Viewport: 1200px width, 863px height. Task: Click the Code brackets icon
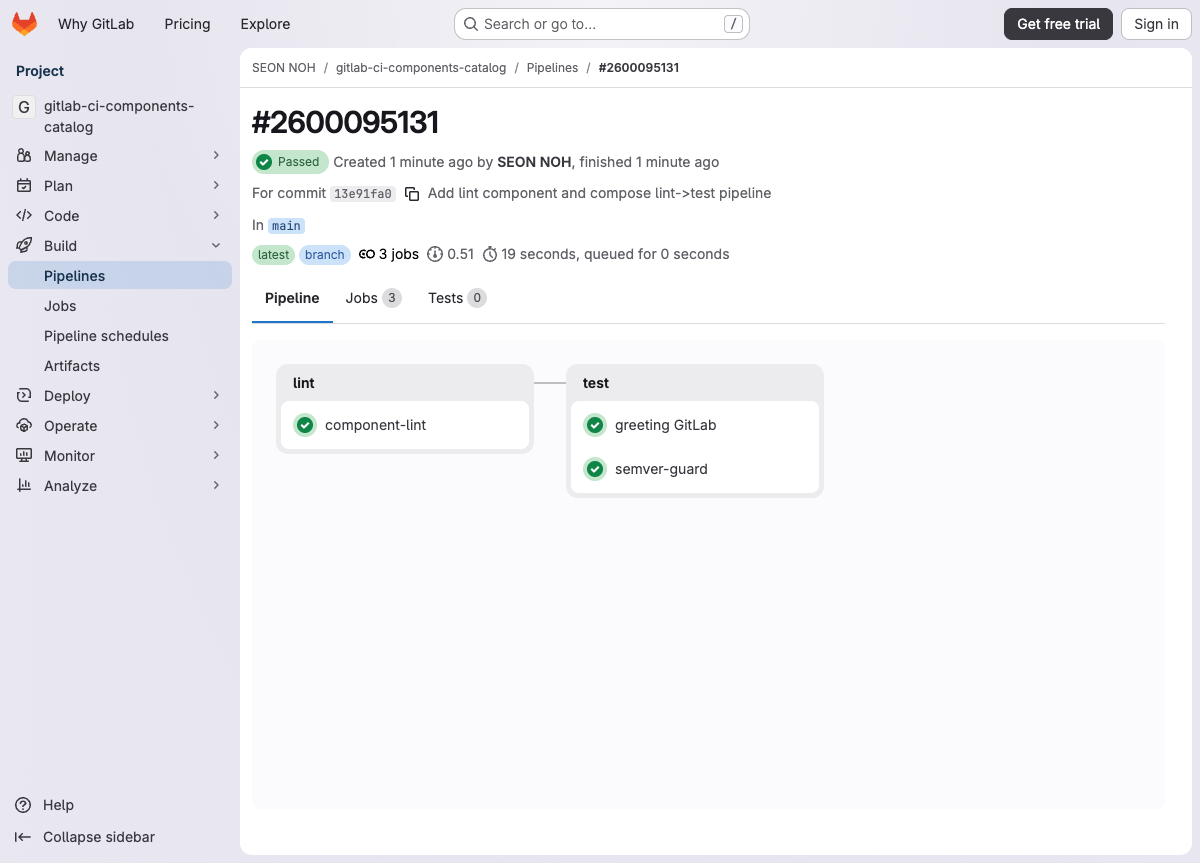(x=24, y=216)
